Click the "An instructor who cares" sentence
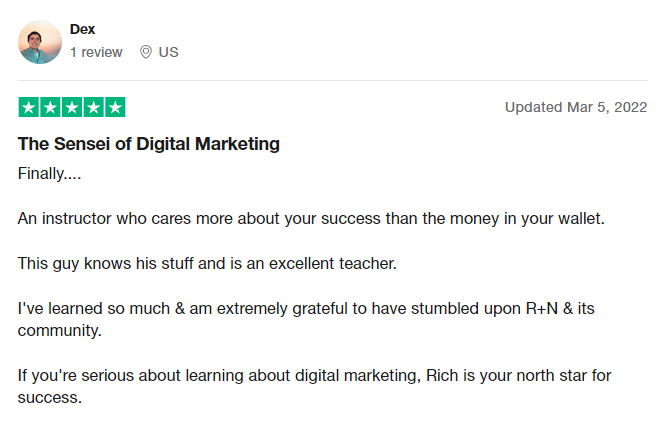 [x=311, y=218]
